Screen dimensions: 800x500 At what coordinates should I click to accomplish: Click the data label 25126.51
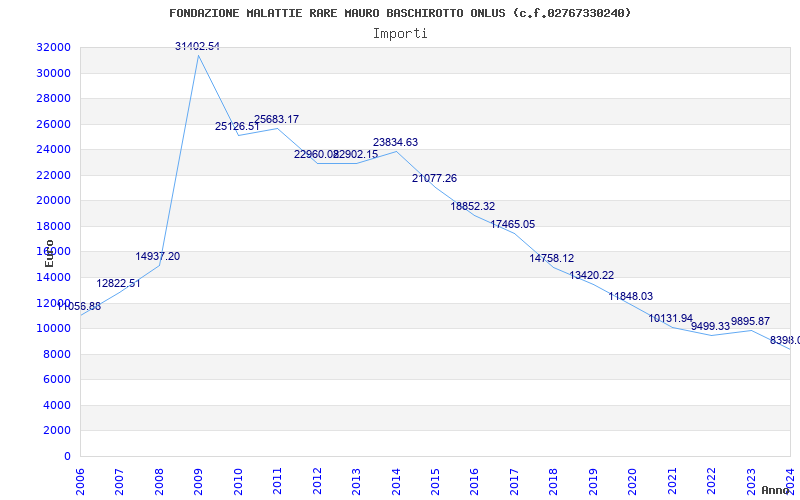[237, 127]
